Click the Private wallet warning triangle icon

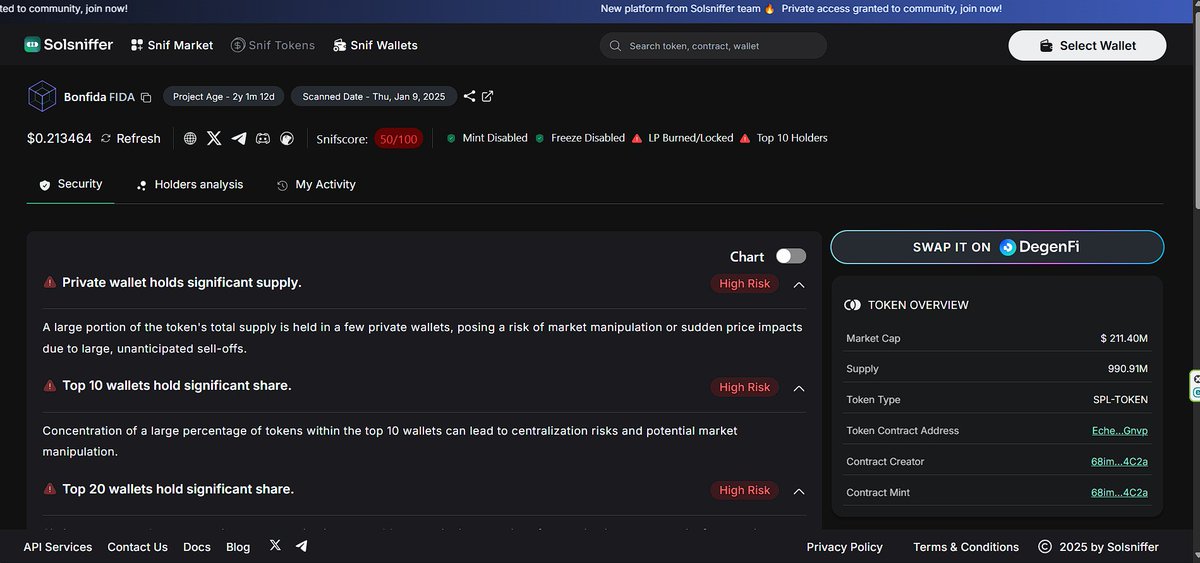49,283
